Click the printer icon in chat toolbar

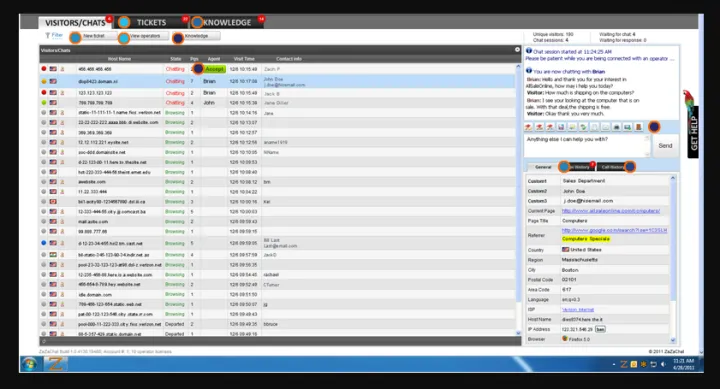point(616,127)
